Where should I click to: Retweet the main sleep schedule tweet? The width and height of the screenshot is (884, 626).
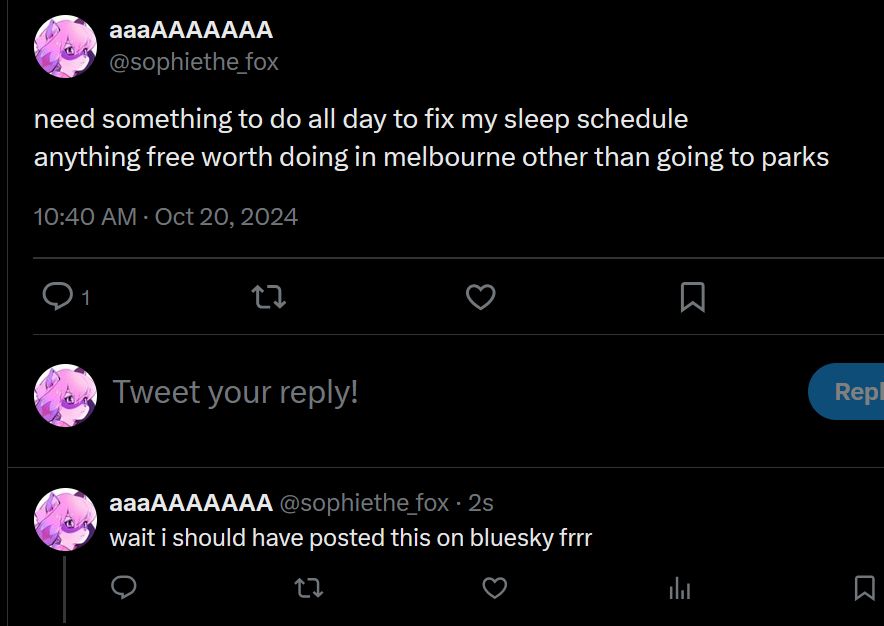(x=269, y=296)
